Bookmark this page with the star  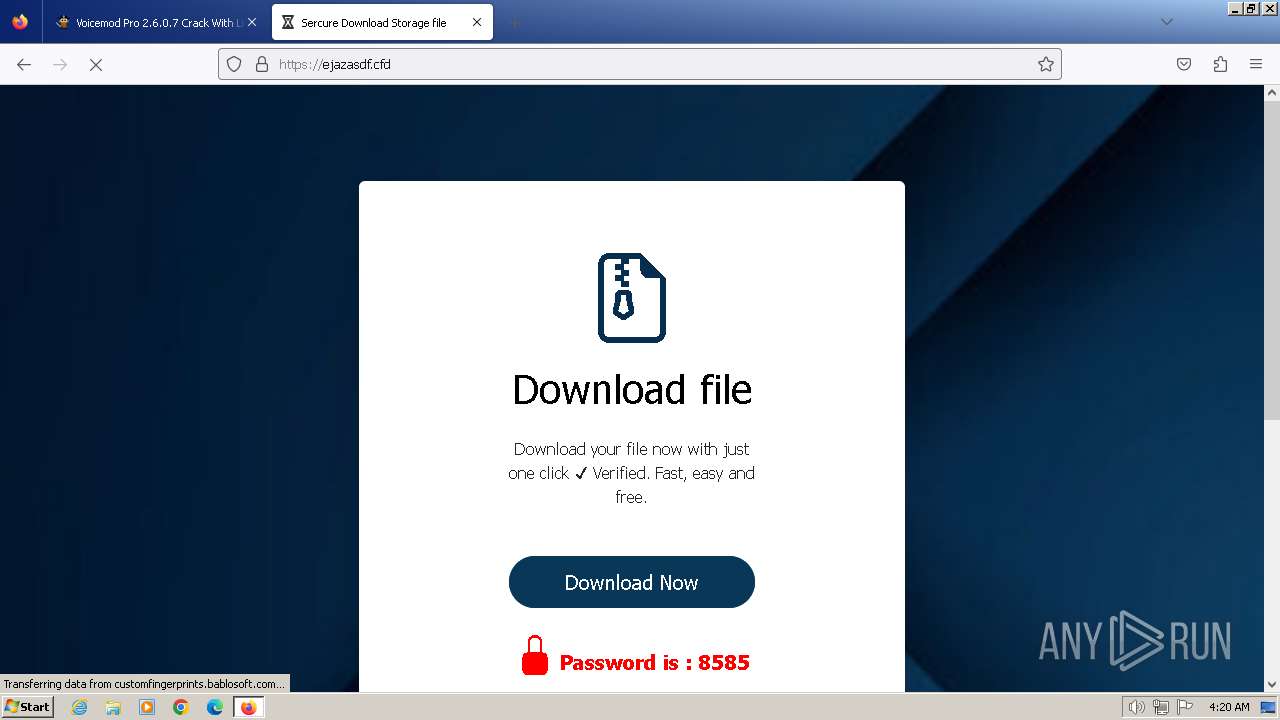click(x=1046, y=64)
